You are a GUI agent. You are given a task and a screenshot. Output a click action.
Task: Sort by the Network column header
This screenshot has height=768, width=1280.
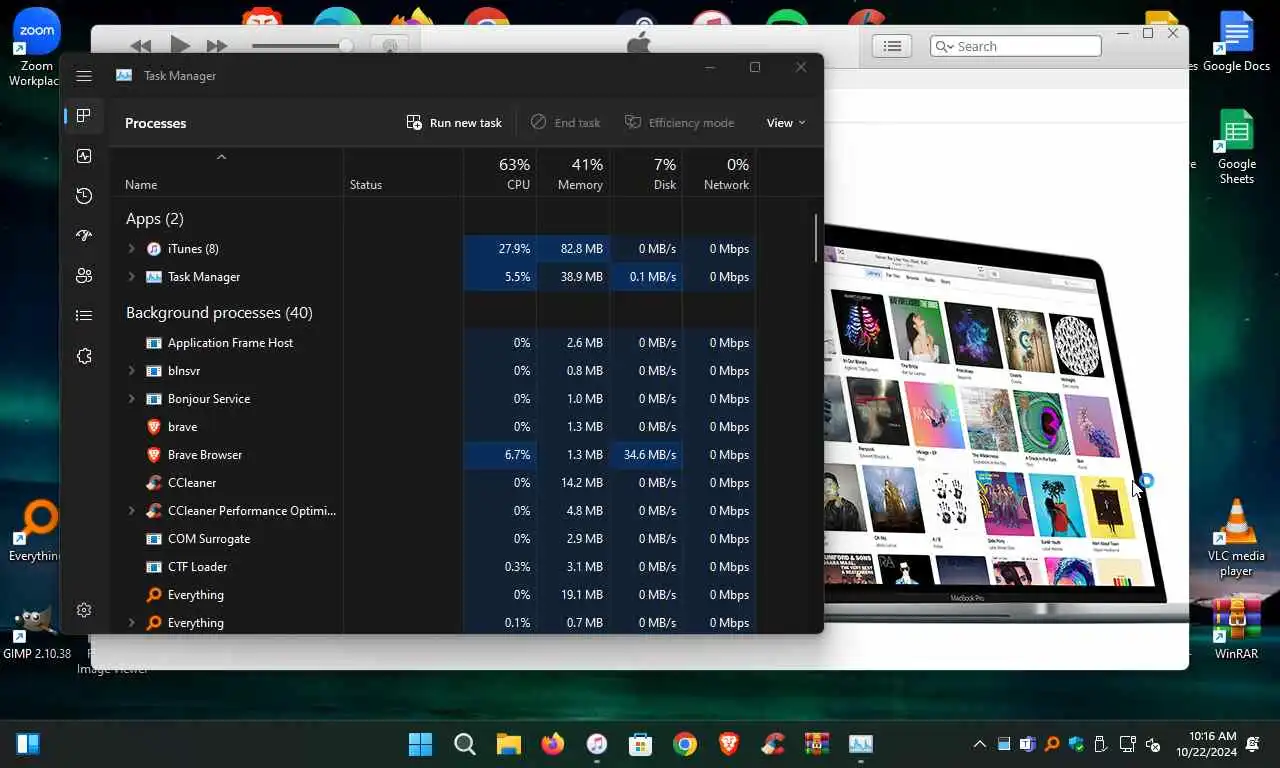(x=719, y=173)
